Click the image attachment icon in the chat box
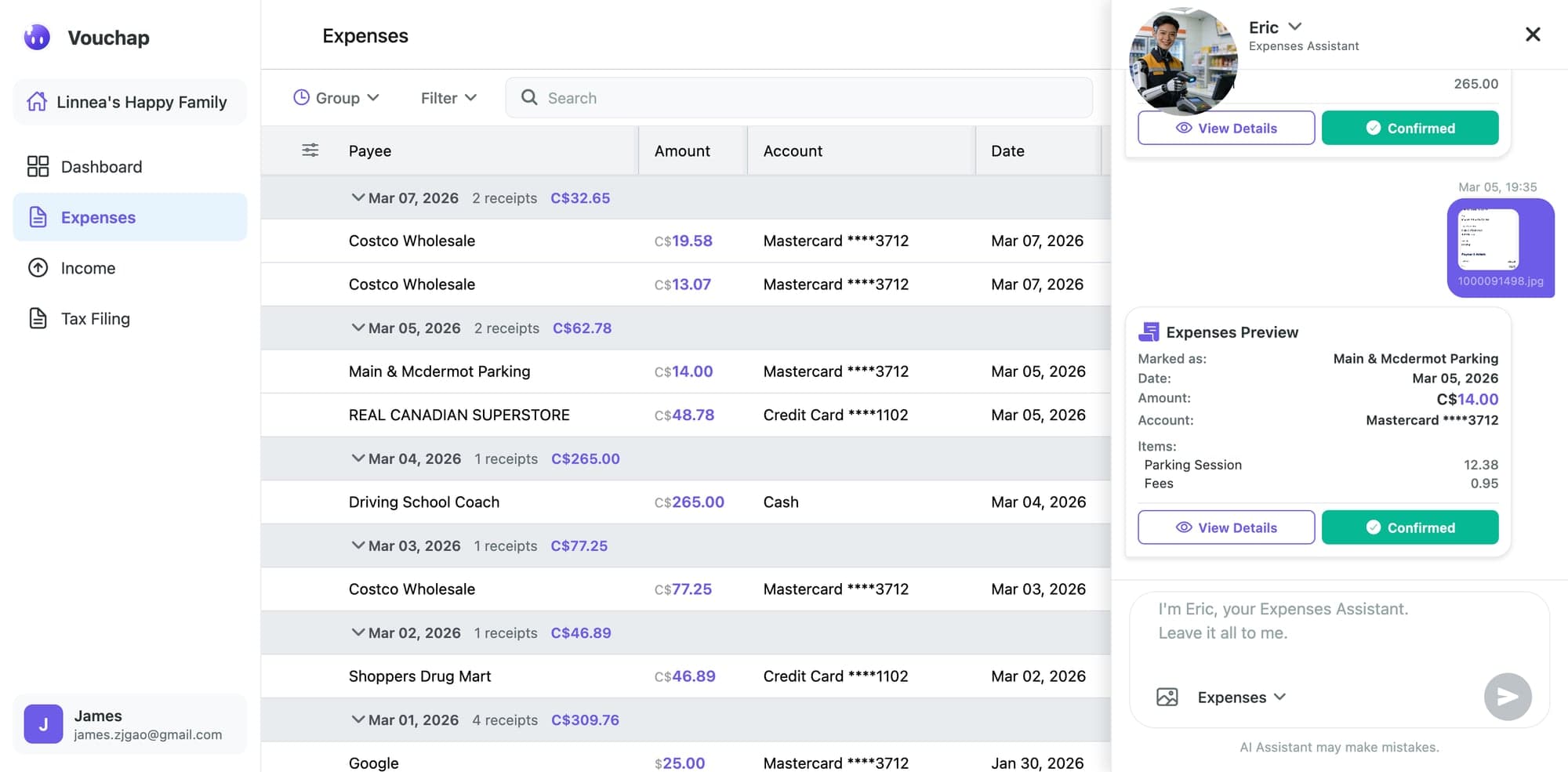The image size is (1568, 772). click(1167, 696)
